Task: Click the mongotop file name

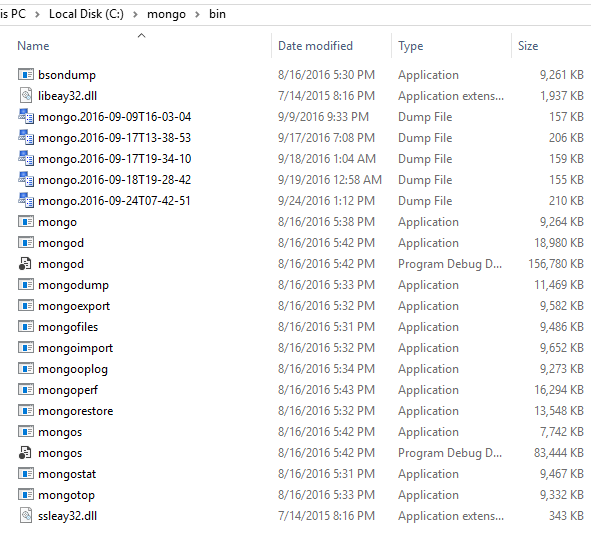Action: pos(66,495)
